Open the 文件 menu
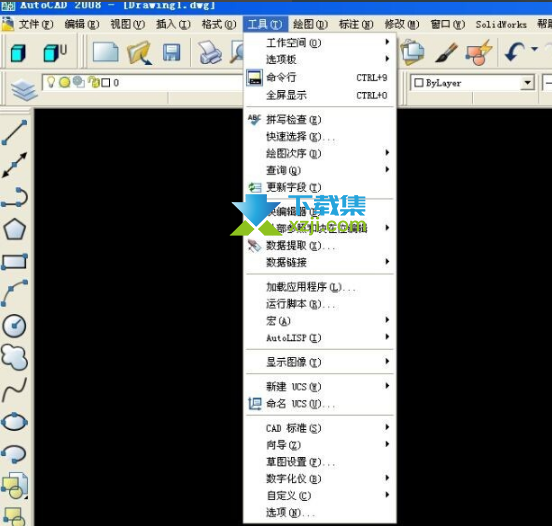The height and width of the screenshot is (526, 552). [36, 24]
